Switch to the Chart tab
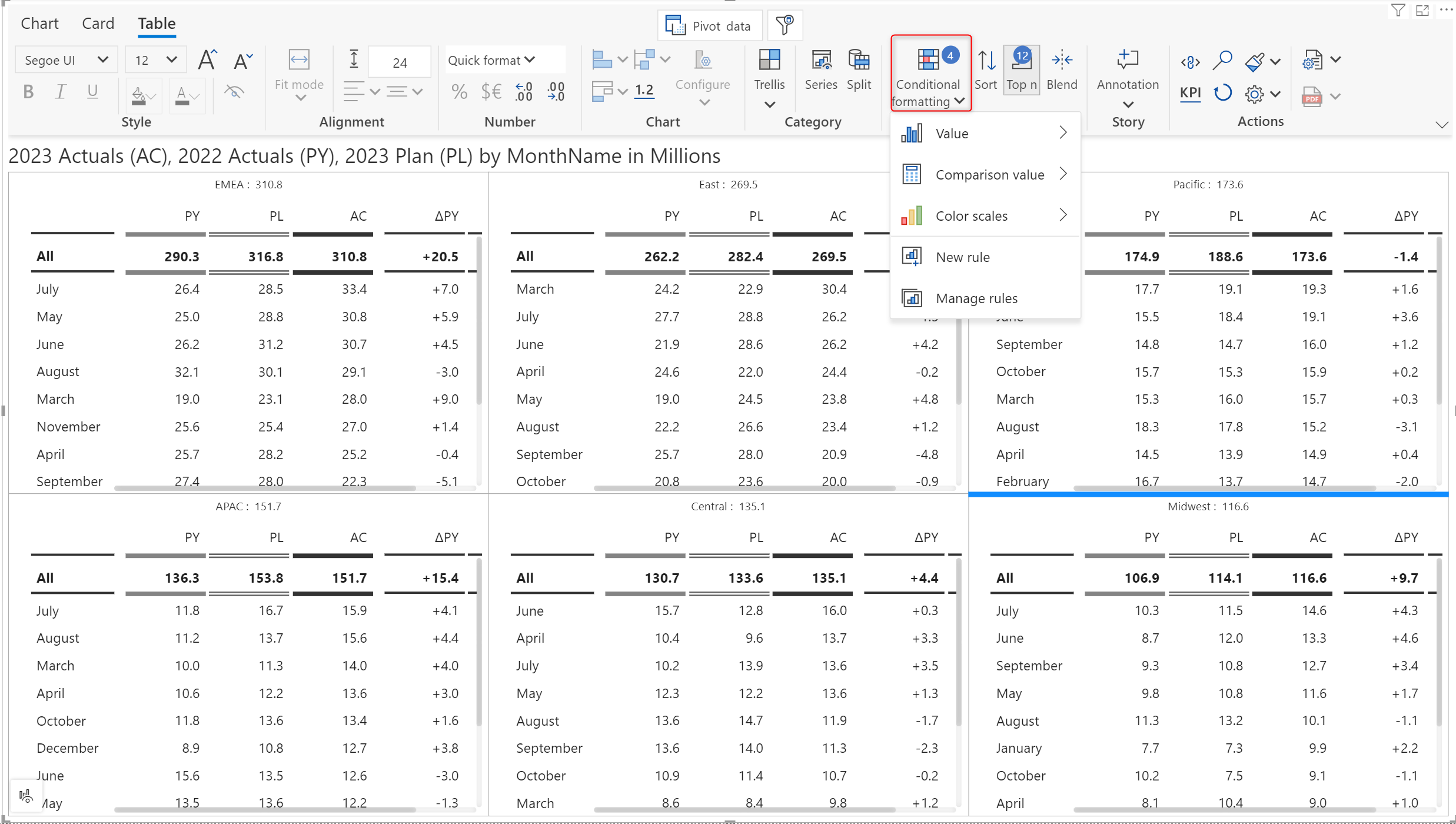Viewport: 1456px width, 824px height. tap(39, 24)
